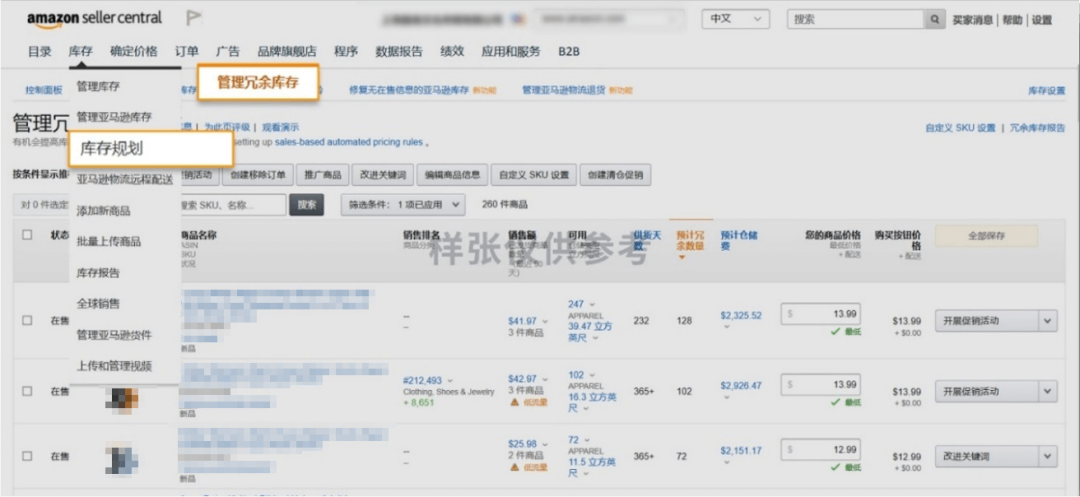Click the magnifier search icon in header
Screen dimensions: 1080x497
pyautogui.click(x=934, y=19)
